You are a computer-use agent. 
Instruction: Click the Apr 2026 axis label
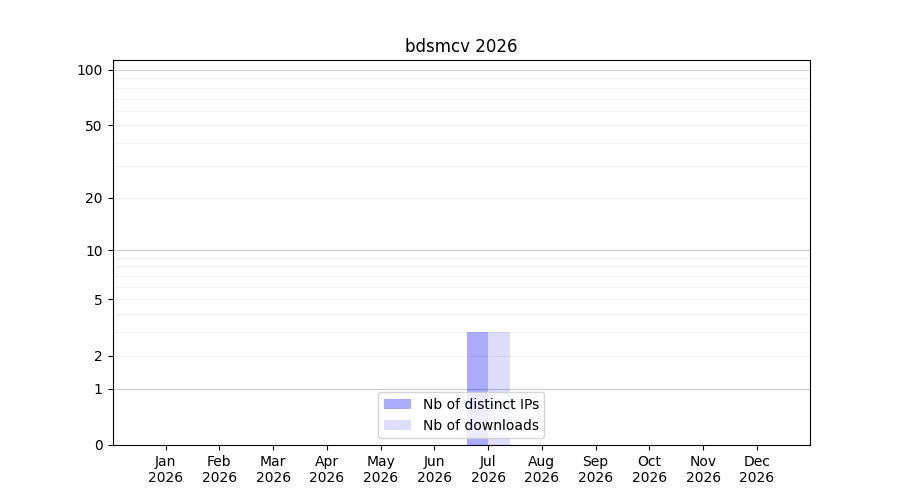click(x=327, y=469)
